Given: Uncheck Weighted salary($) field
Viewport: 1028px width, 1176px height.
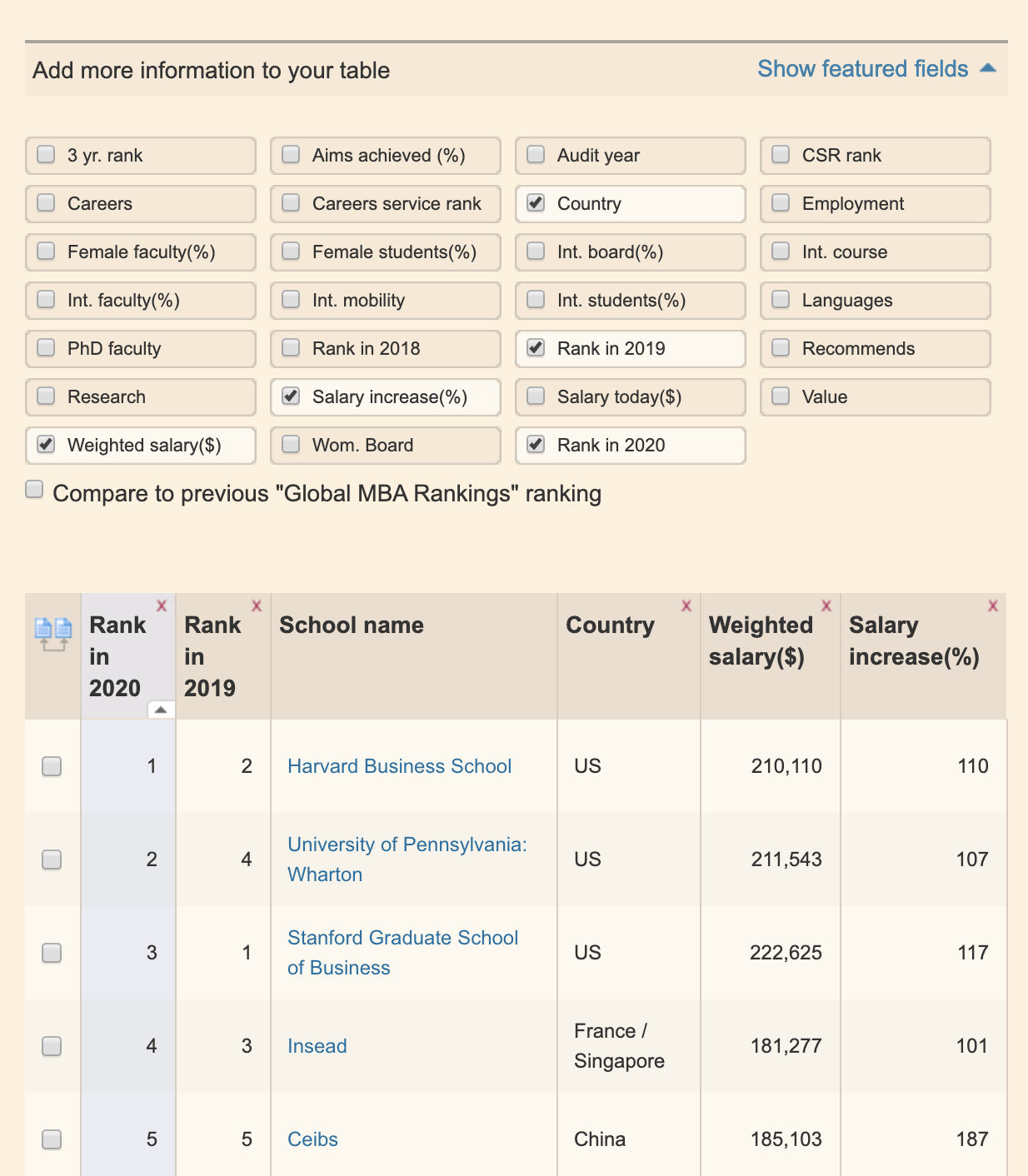Looking at the screenshot, I should point(47,445).
